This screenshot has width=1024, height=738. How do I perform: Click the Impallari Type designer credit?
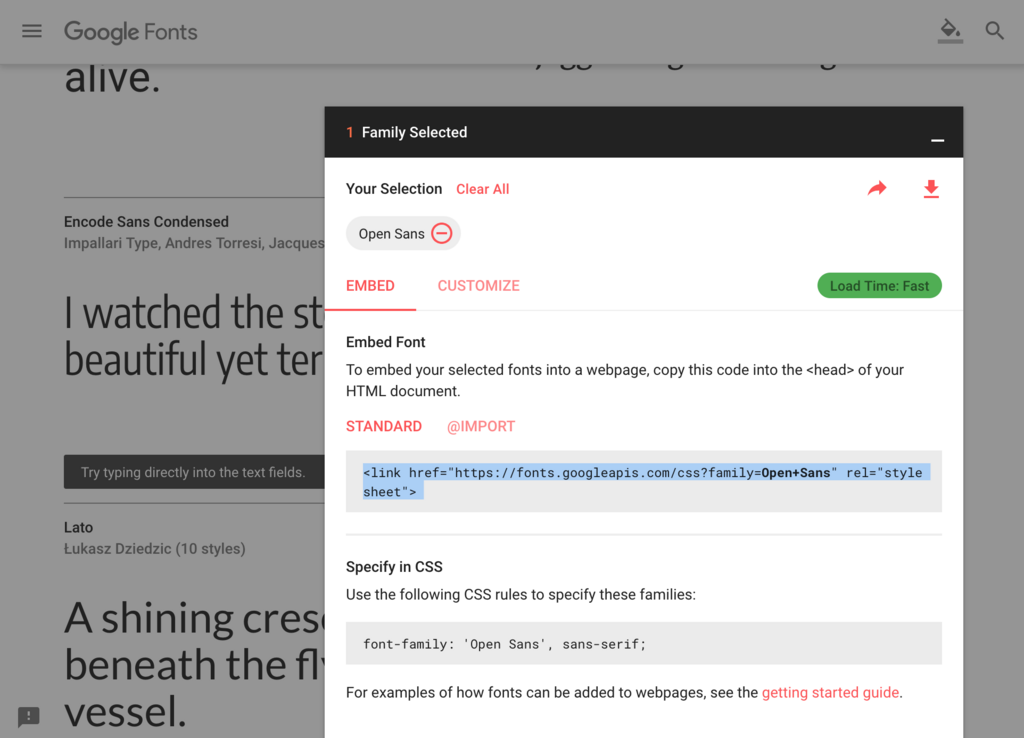(x=194, y=244)
